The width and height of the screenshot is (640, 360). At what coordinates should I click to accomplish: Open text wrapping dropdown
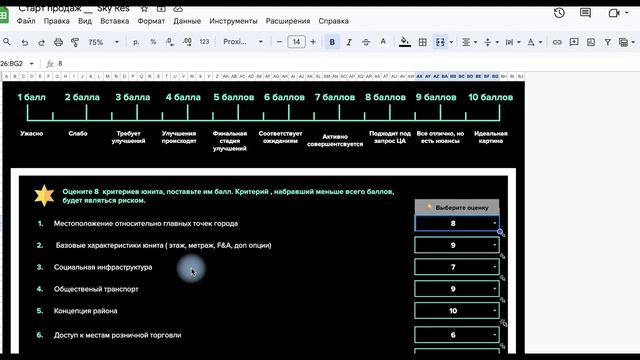[x=513, y=42]
